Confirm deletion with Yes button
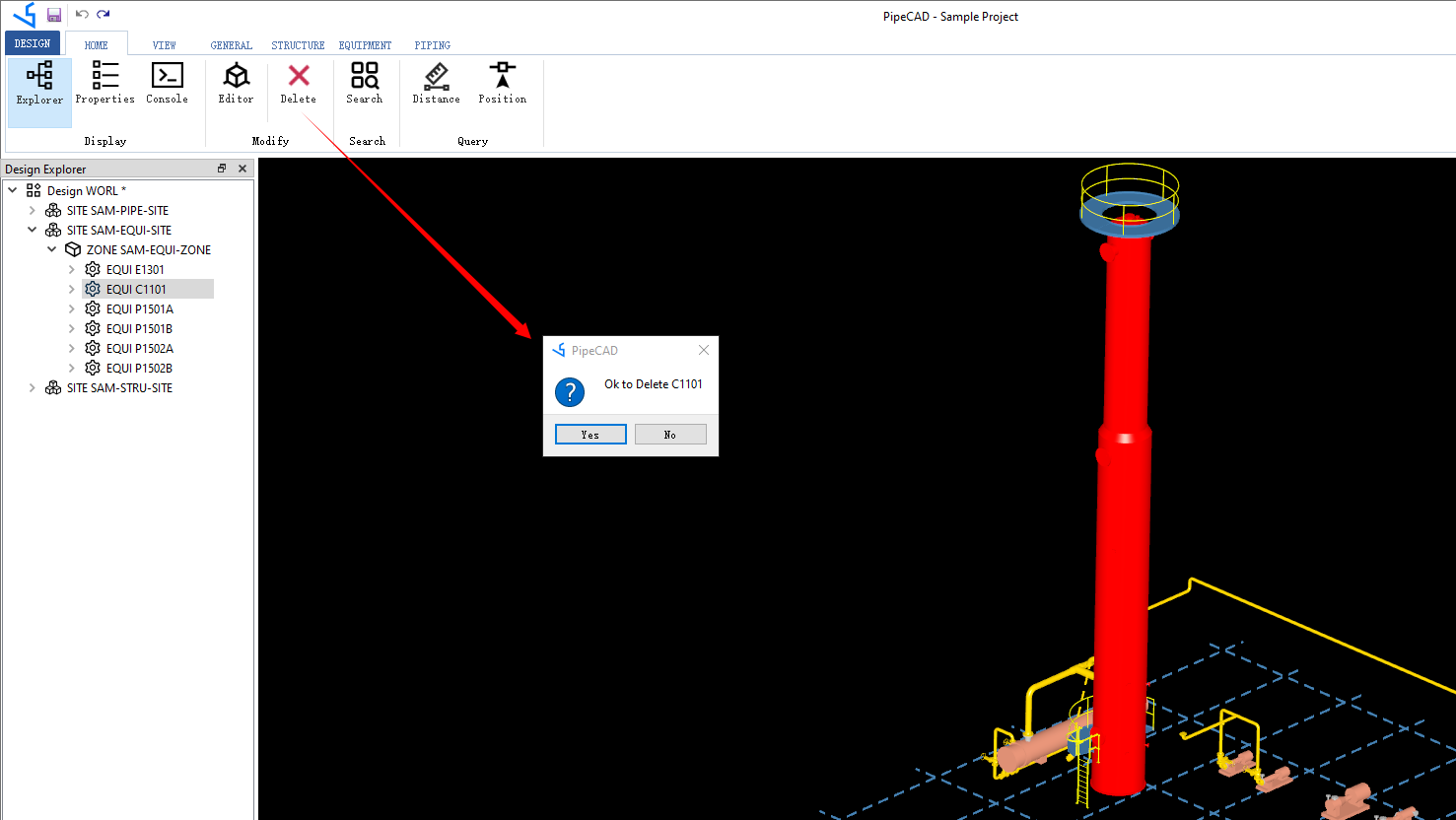Image resolution: width=1456 pixels, height=820 pixels. click(590, 435)
